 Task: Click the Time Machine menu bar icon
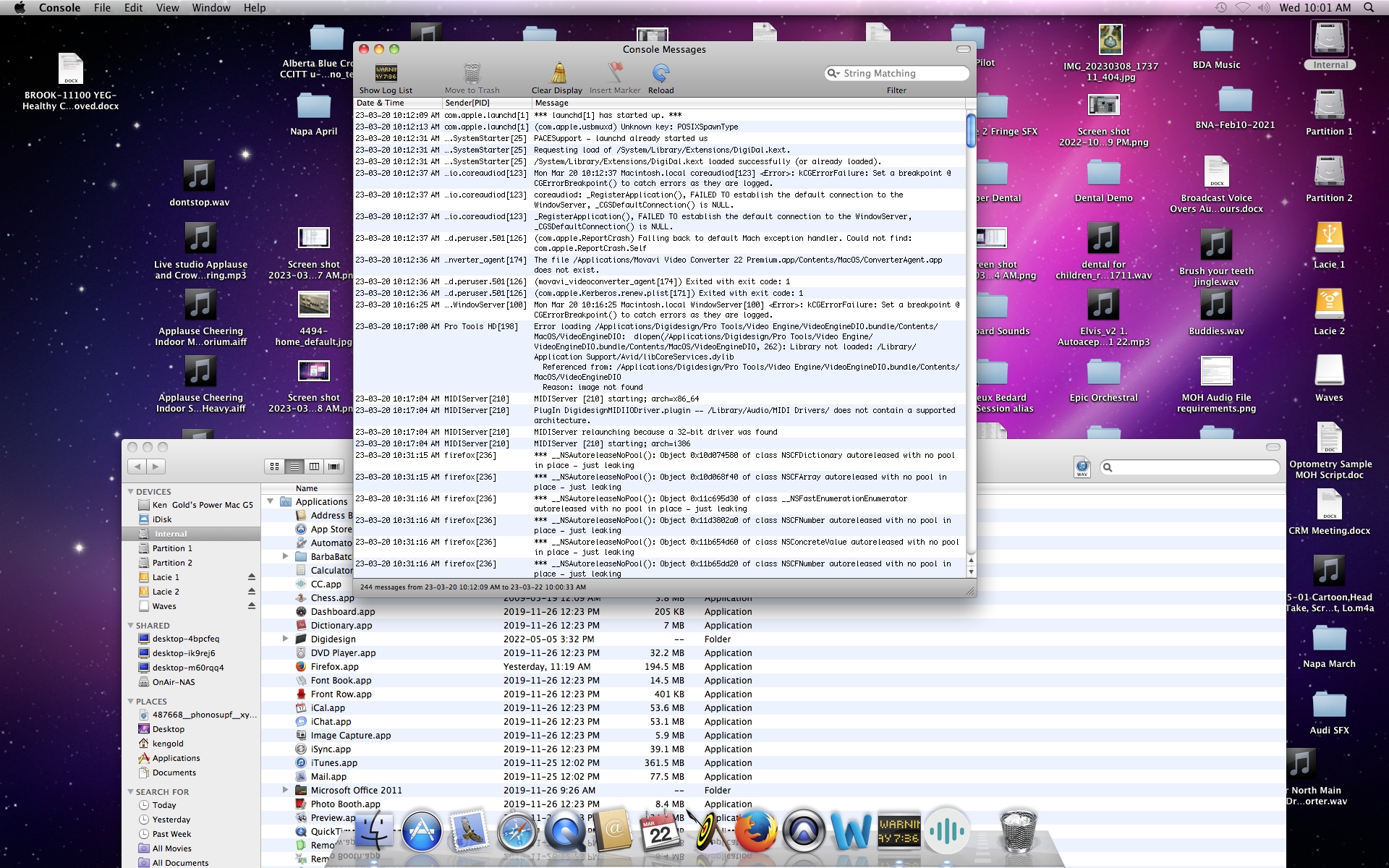click(1220, 8)
